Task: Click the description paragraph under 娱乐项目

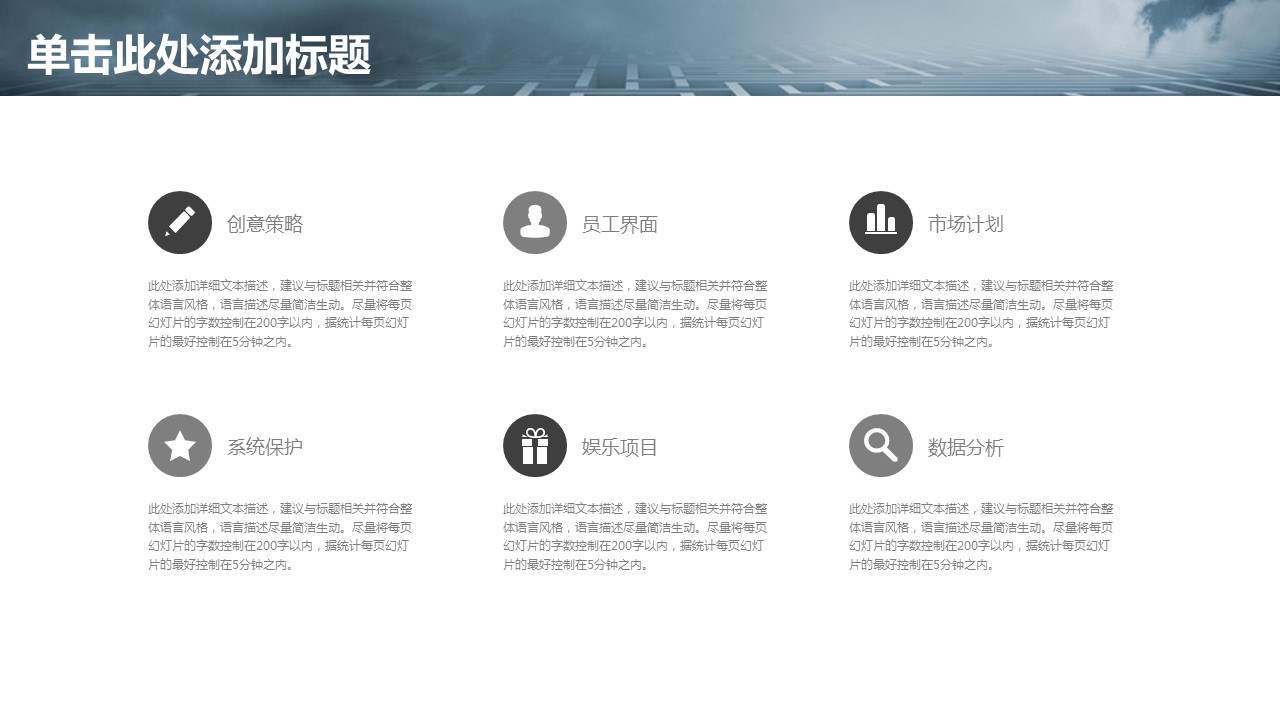Action: click(635, 536)
